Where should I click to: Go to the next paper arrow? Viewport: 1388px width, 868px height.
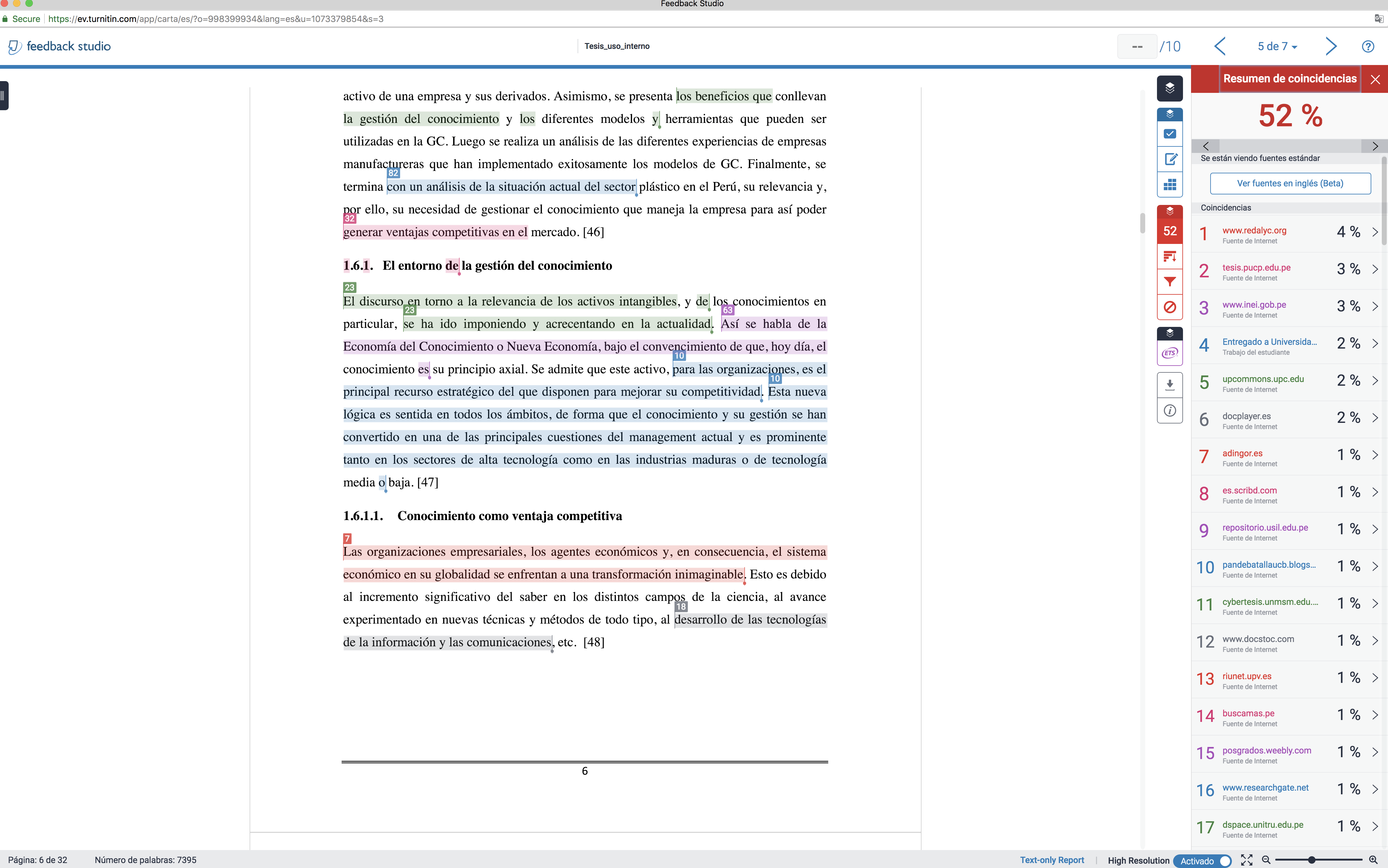click(1331, 46)
